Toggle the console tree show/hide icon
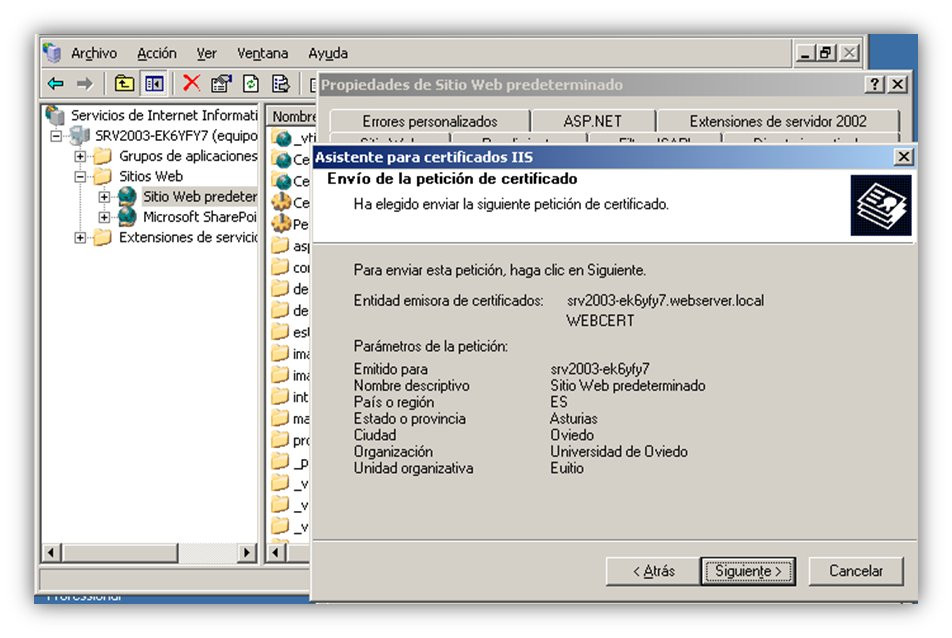The height and width of the screenshot is (638, 952). [x=154, y=83]
